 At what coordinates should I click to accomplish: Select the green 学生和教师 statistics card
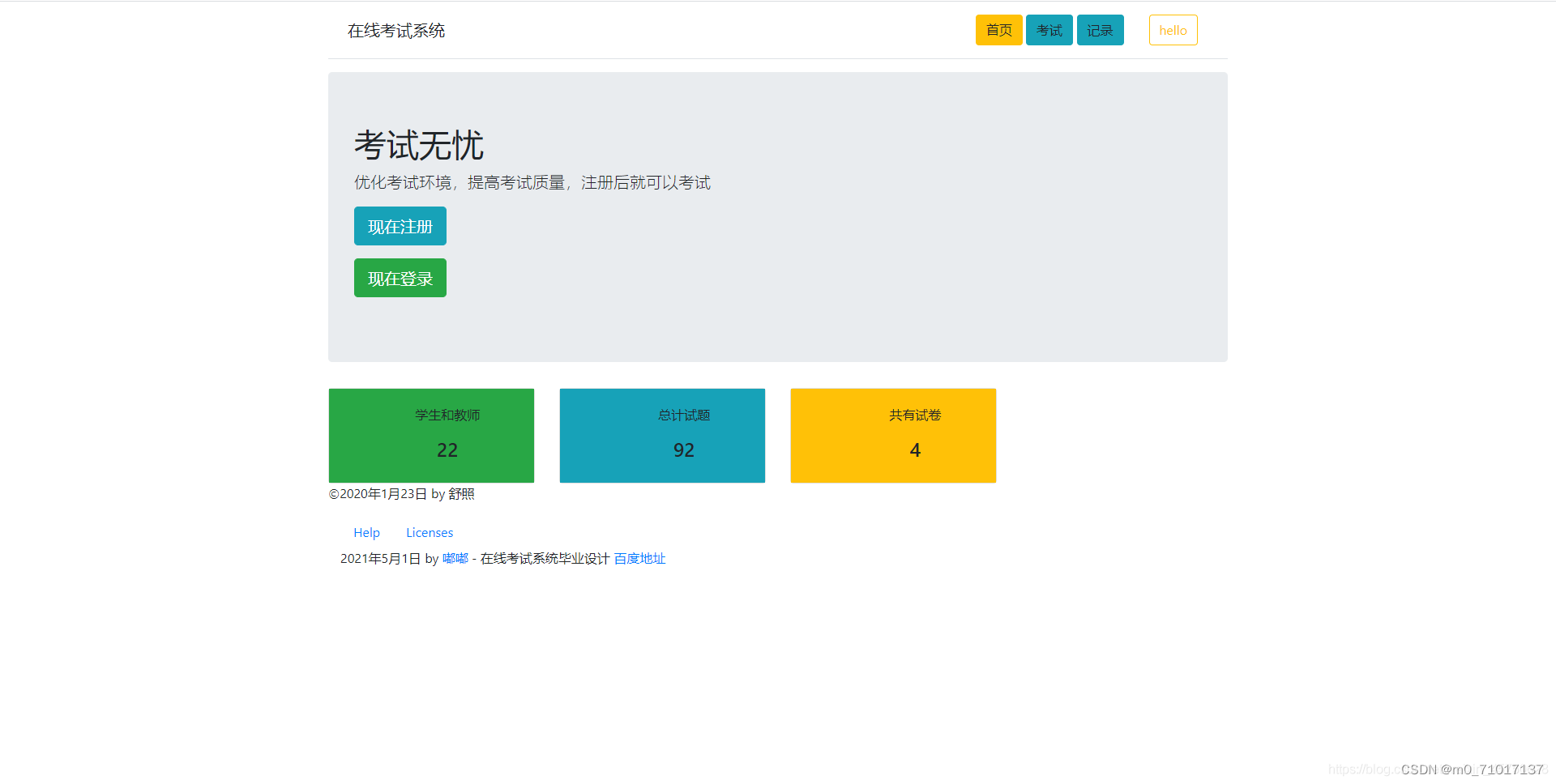(x=430, y=435)
